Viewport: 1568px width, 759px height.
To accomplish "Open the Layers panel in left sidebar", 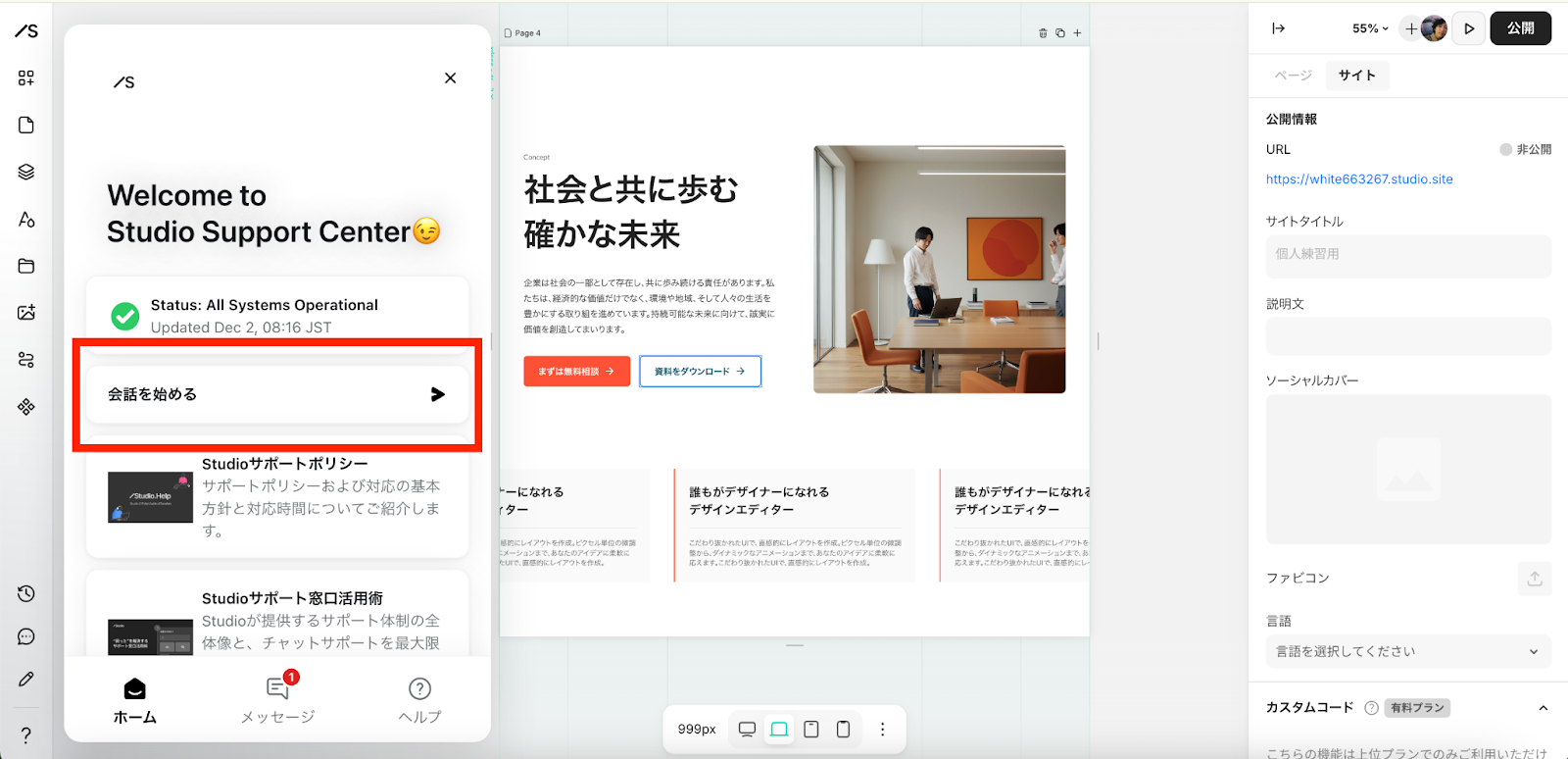I will pyautogui.click(x=26, y=173).
